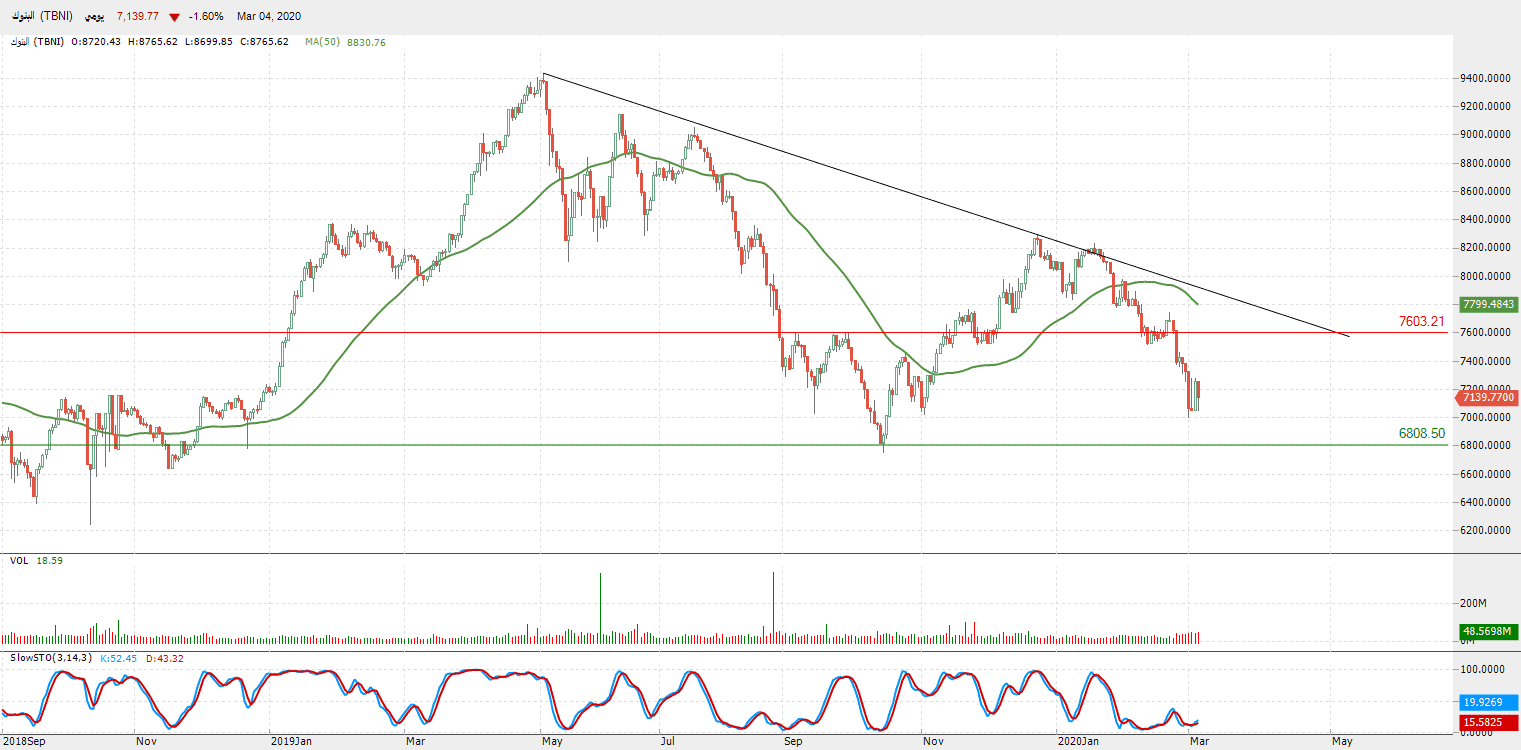Click the 9000.0000 price axis label

tap(1485, 134)
